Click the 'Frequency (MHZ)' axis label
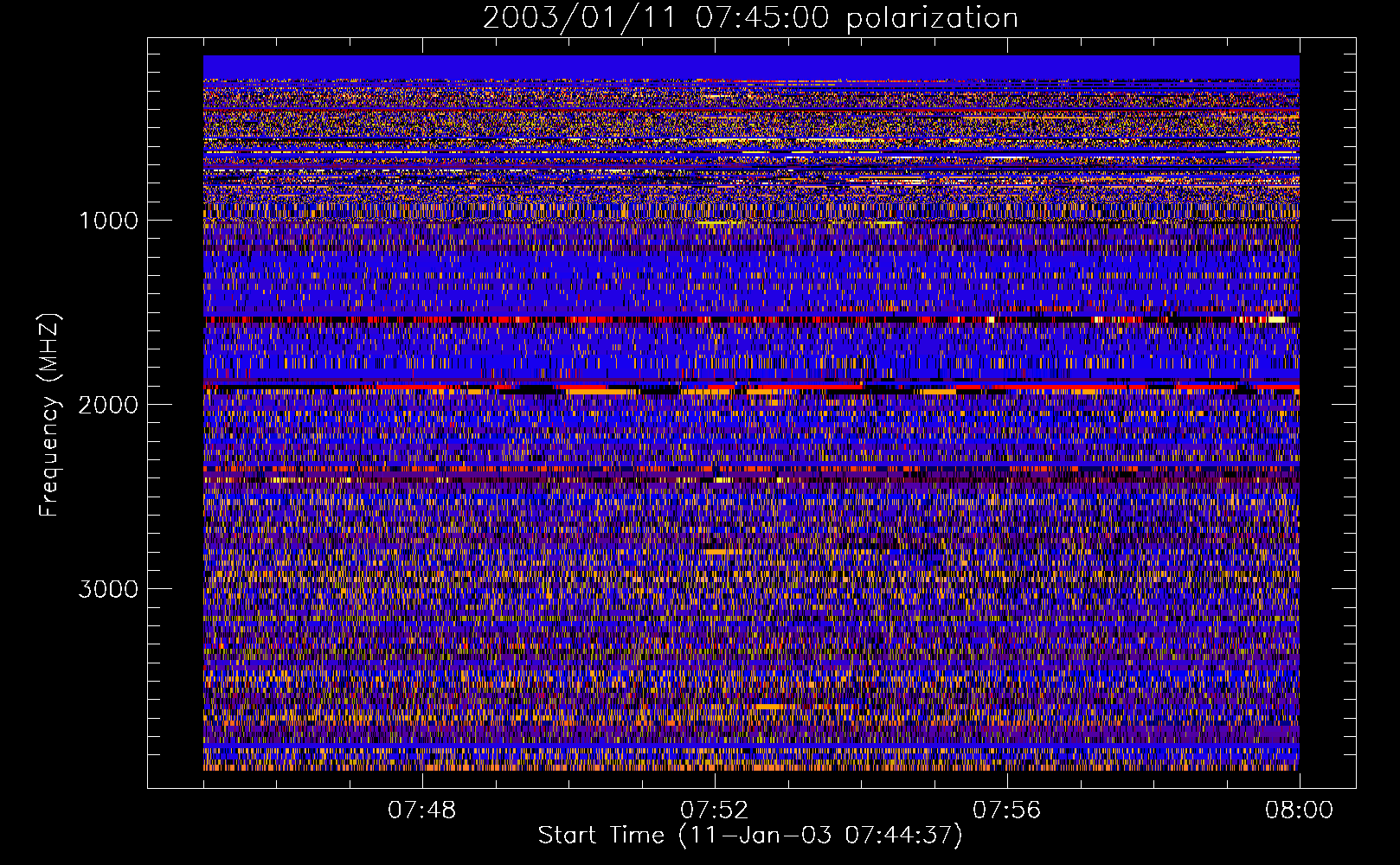This screenshot has height=865, width=1400. [50, 415]
